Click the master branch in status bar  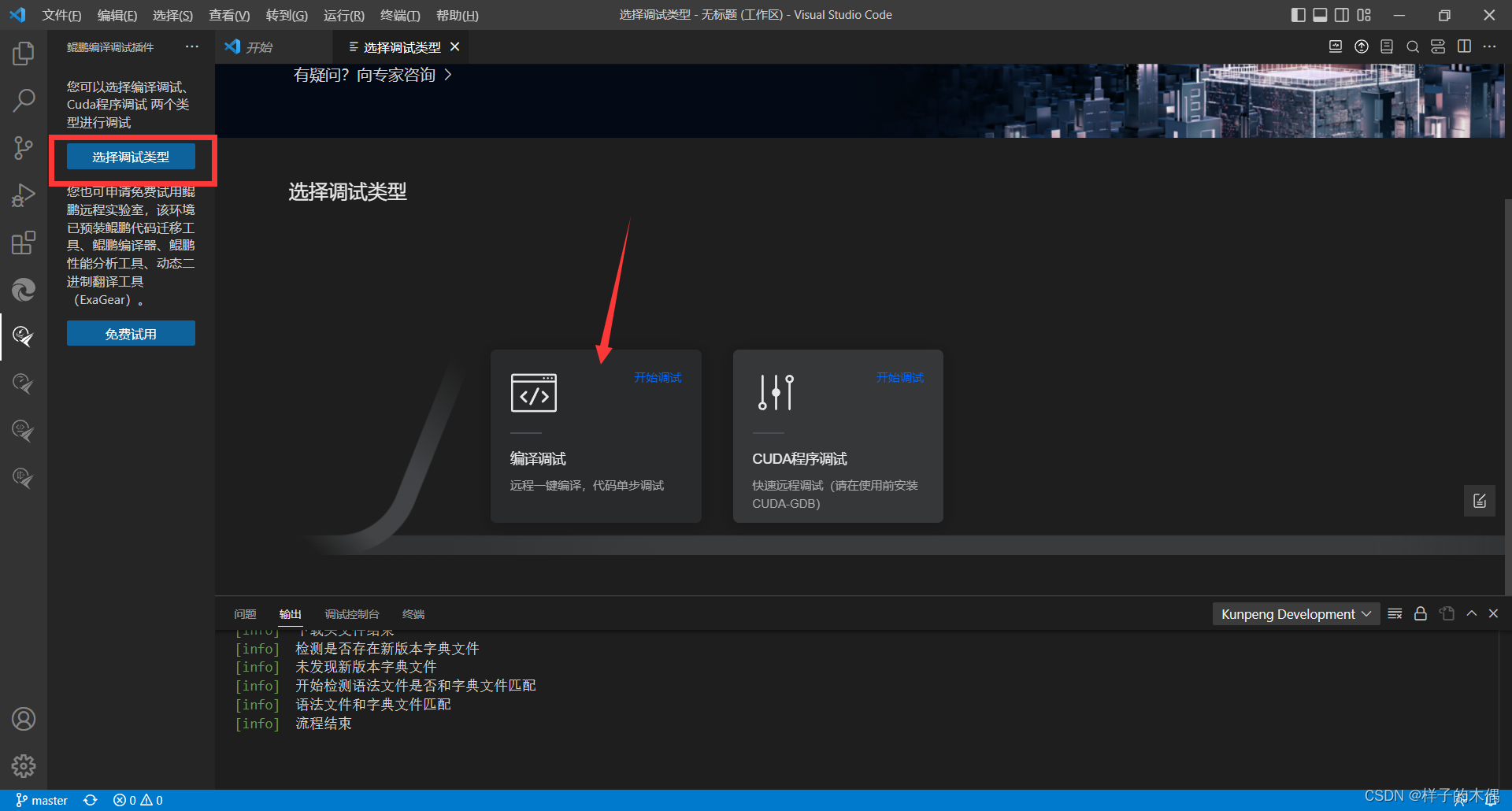click(x=42, y=800)
